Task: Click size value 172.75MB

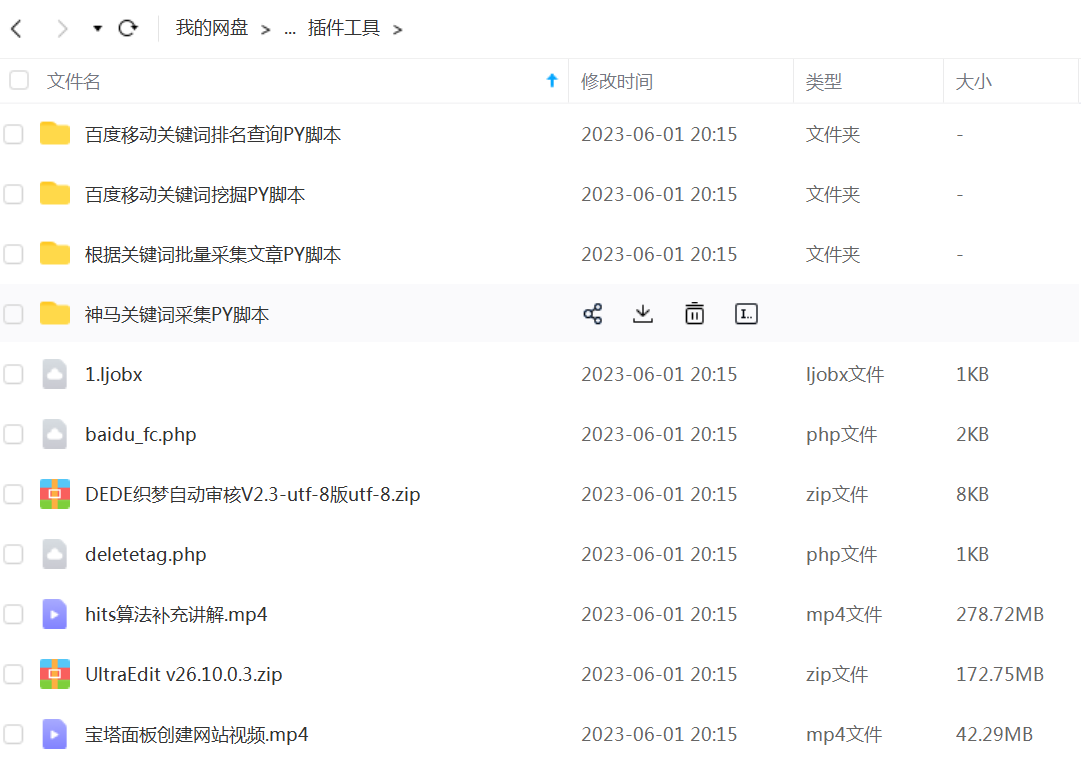Action: 1000,674
